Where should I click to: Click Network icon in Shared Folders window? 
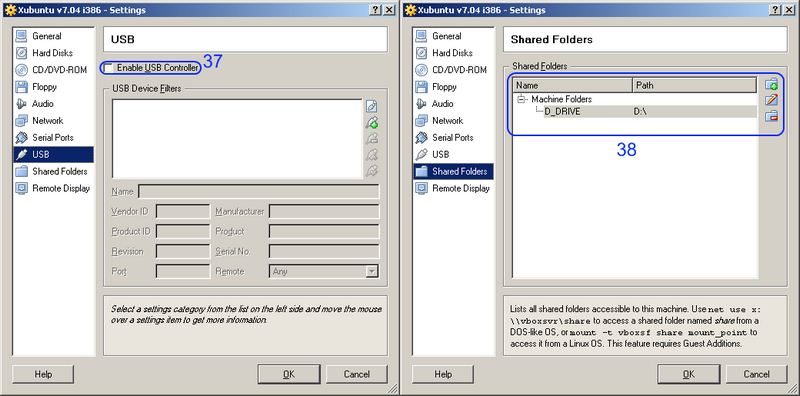click(x=421, y=120)
